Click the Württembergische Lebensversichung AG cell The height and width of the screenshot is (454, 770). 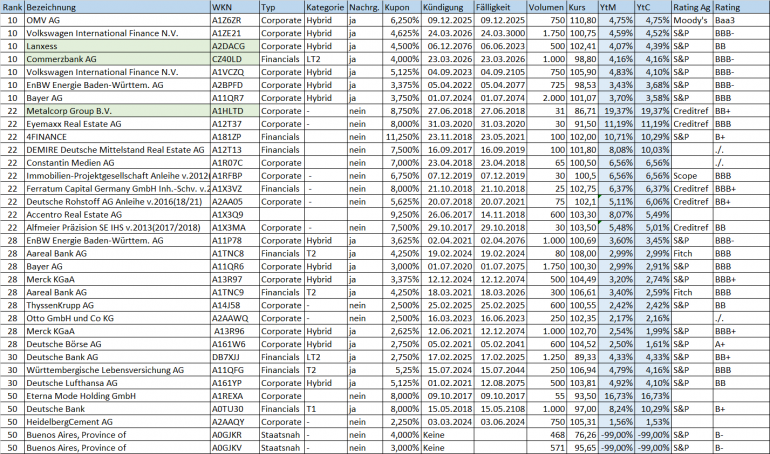pos(117,370)
